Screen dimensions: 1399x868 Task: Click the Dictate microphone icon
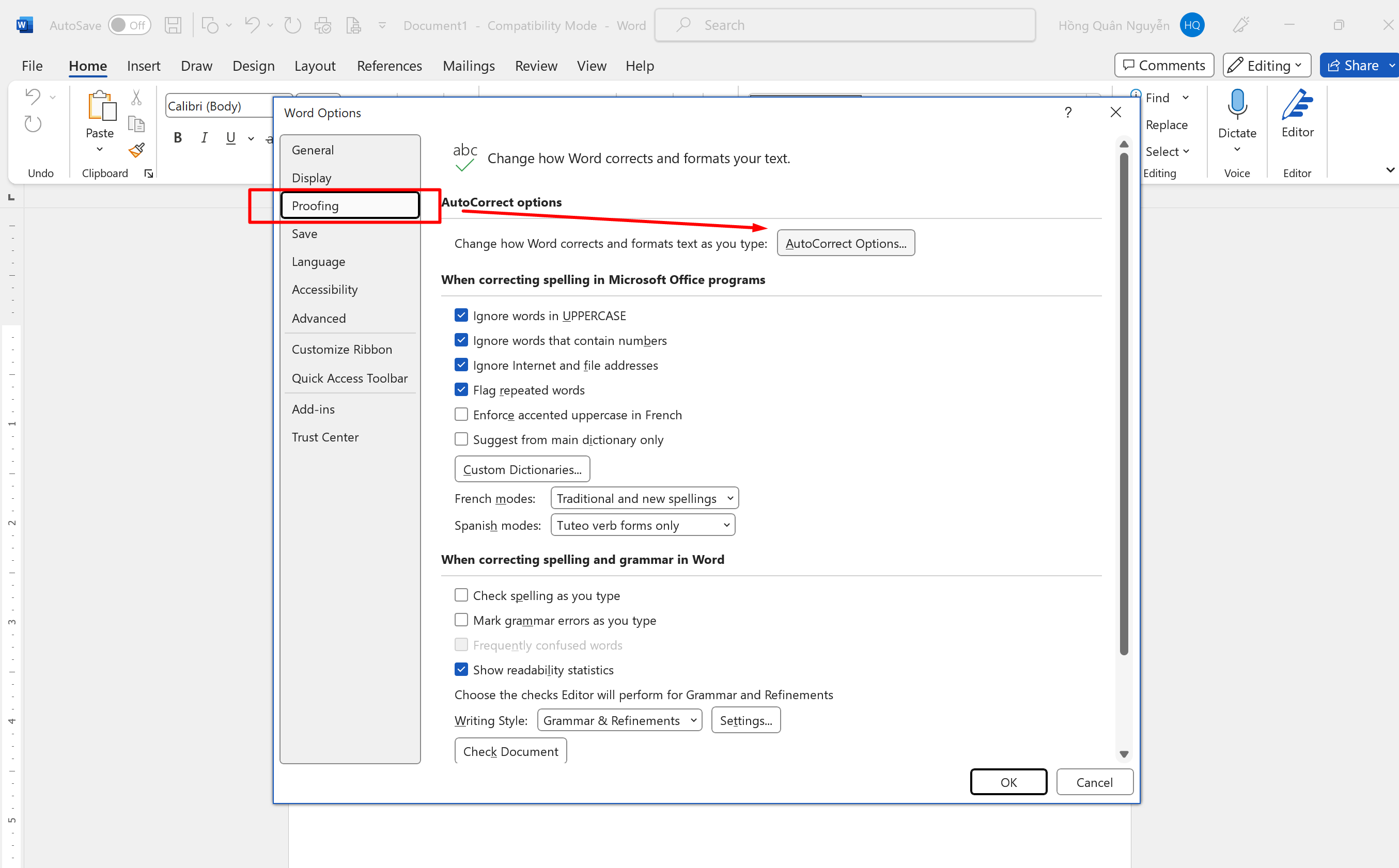[1237, 104]
